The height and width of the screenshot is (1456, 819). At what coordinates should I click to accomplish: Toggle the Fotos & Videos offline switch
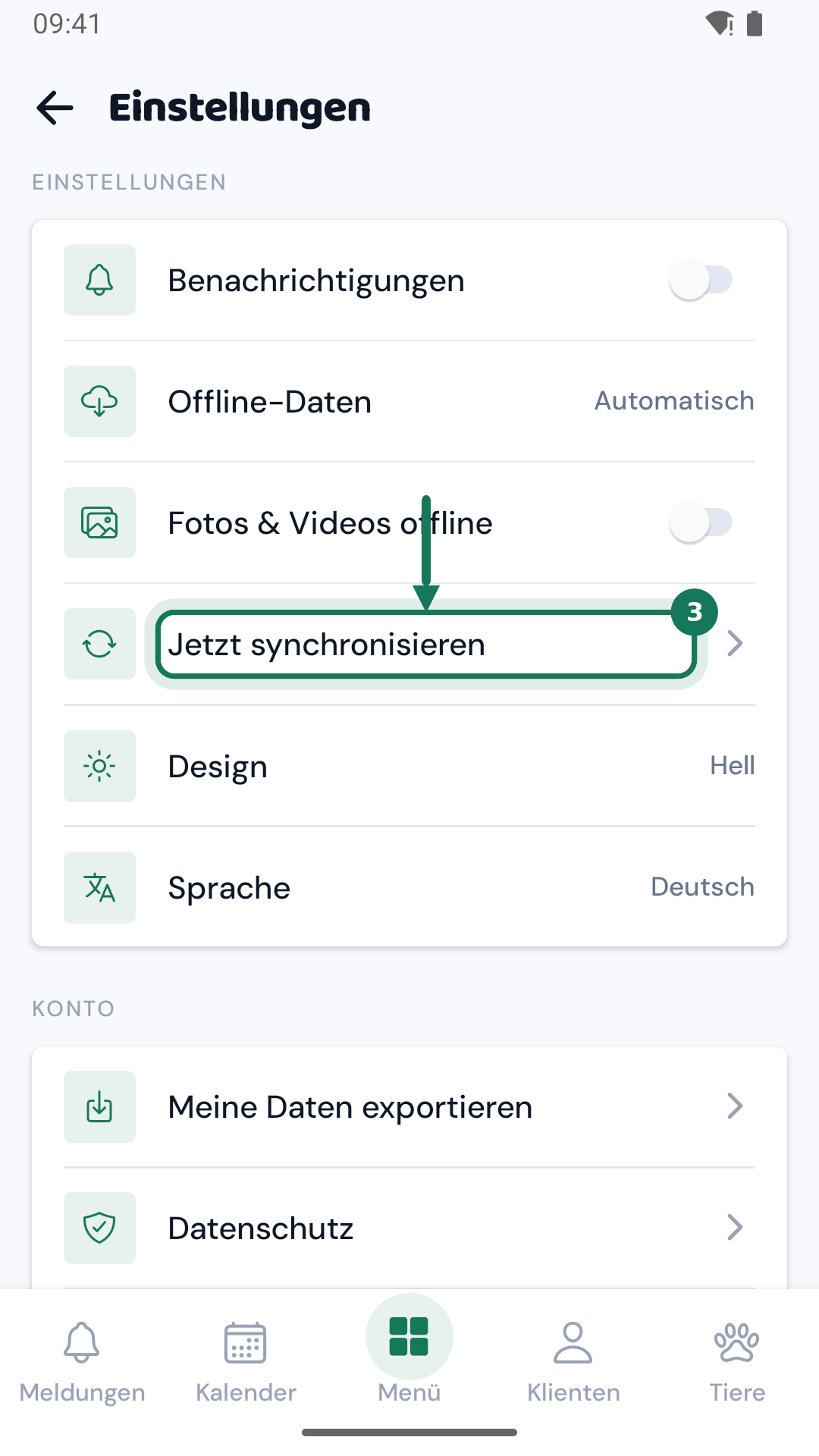701,522
